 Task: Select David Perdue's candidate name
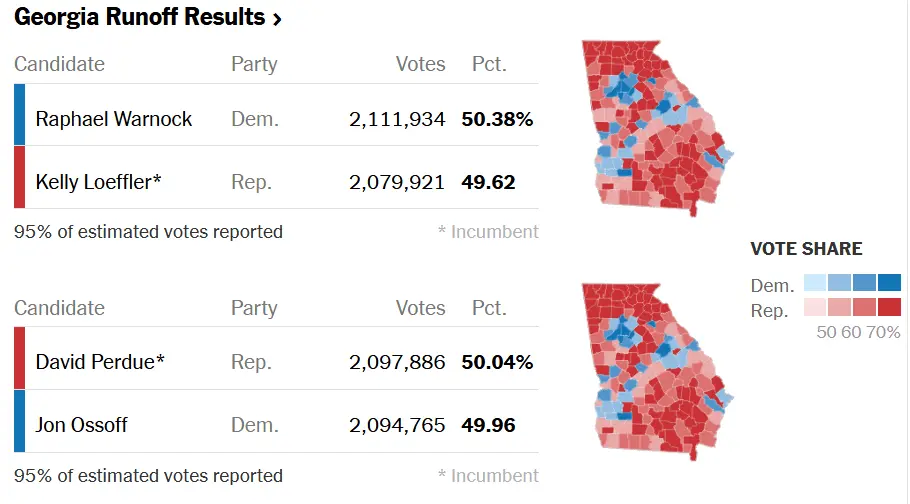click(x=100, y=362)
